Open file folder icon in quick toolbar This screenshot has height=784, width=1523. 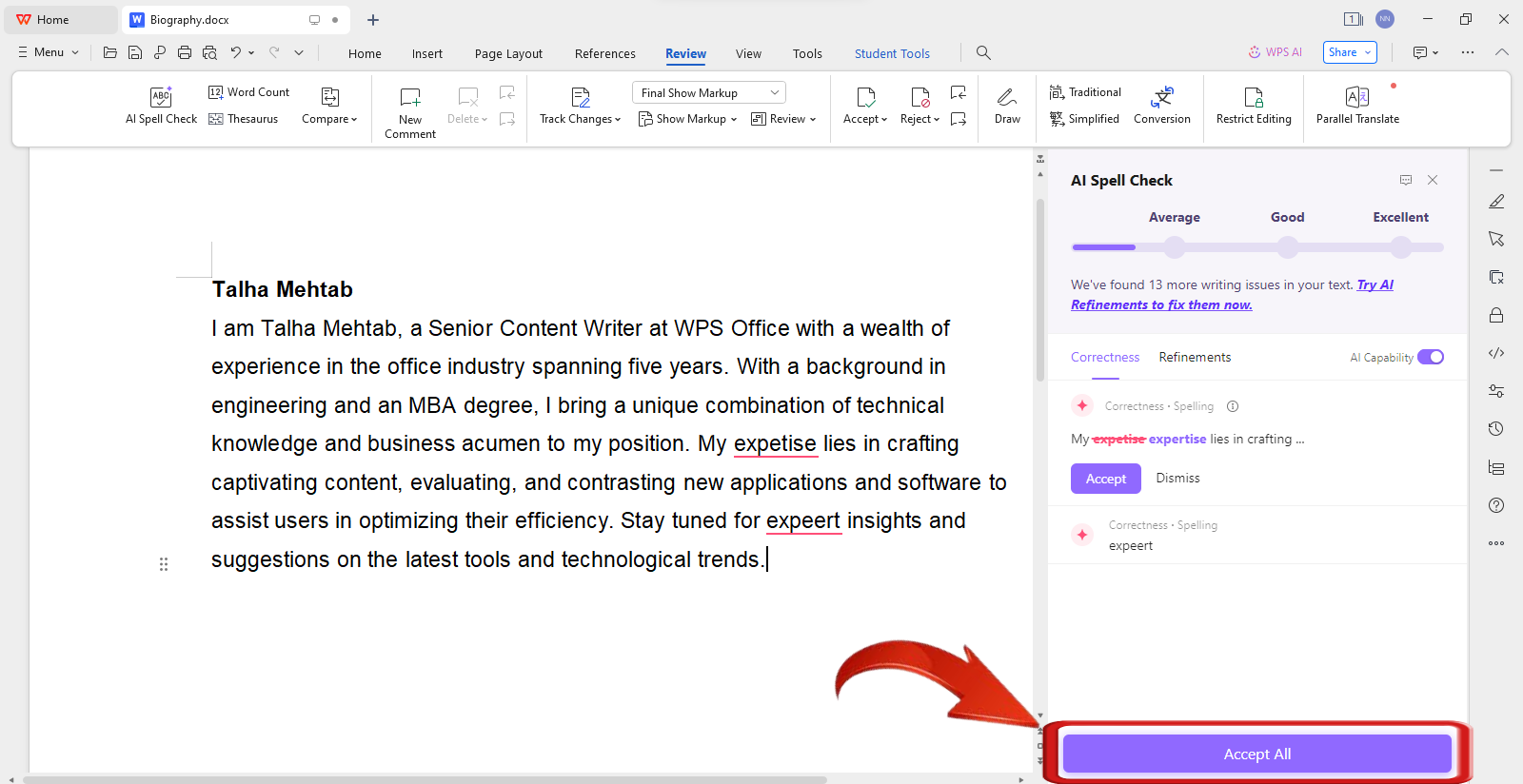(x=110, y=53)
